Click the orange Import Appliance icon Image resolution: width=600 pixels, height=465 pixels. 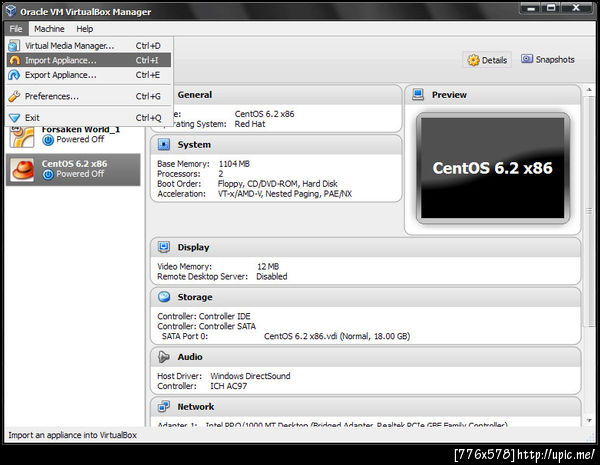tap(15, 60)
